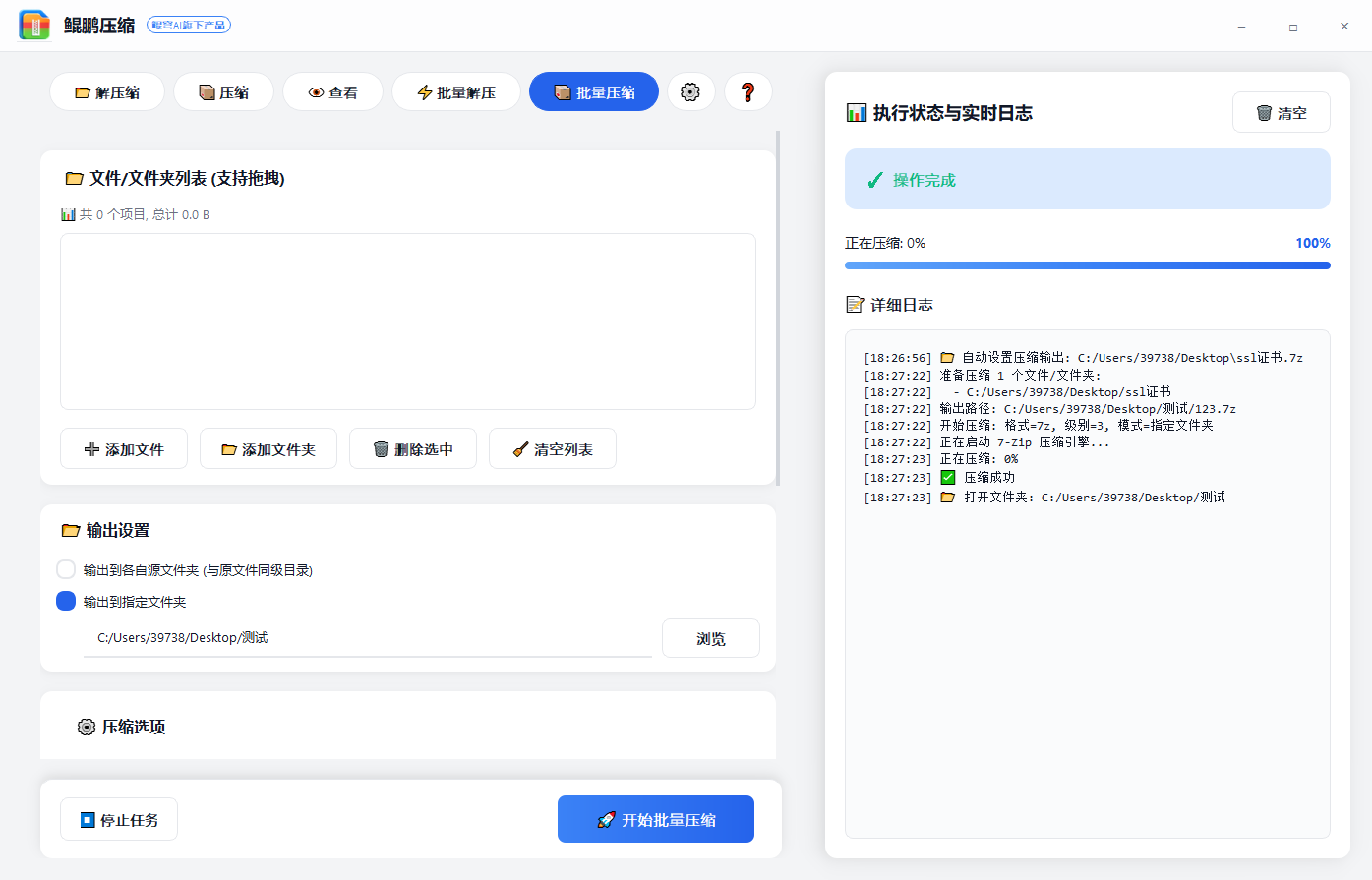
Task: Open the settings gear icon
Action: tap(691, 91)
